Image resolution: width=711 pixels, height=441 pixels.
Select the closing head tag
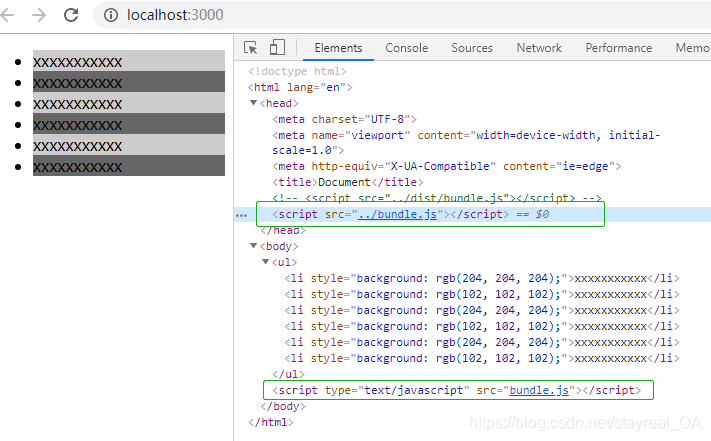pyautogui.click(x=283, y=230)
